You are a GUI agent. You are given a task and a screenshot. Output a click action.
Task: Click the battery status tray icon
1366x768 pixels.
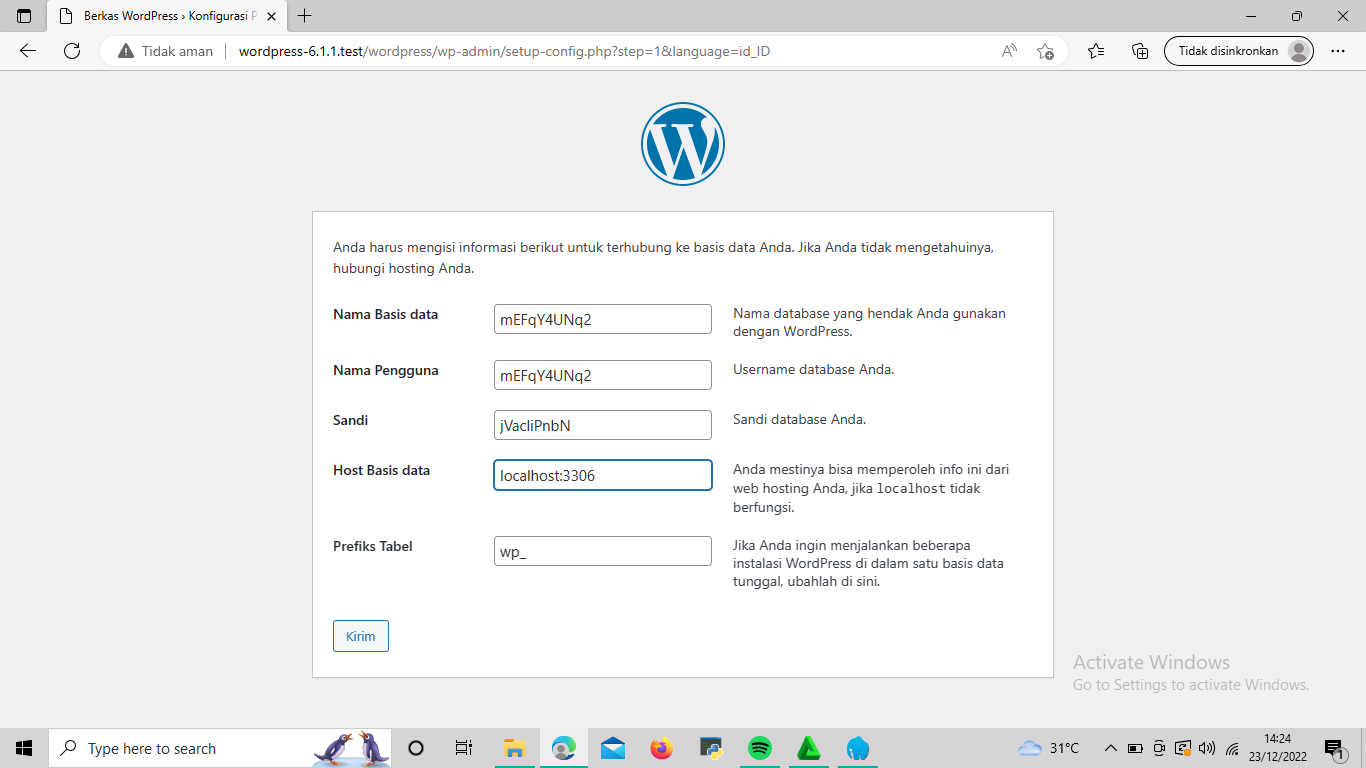pos(1135,748)
